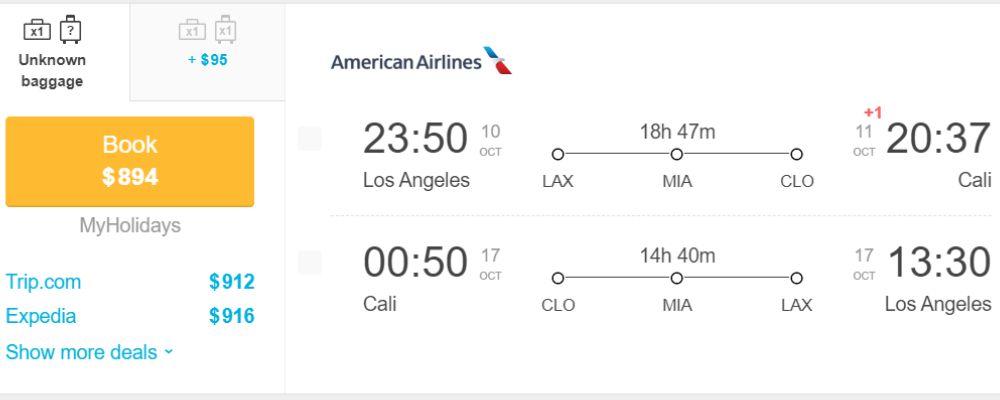Viewport: 1000px width, 400px height.
Task: Choose the grayed checked luggage icon
Action: (x=226, y=29)
